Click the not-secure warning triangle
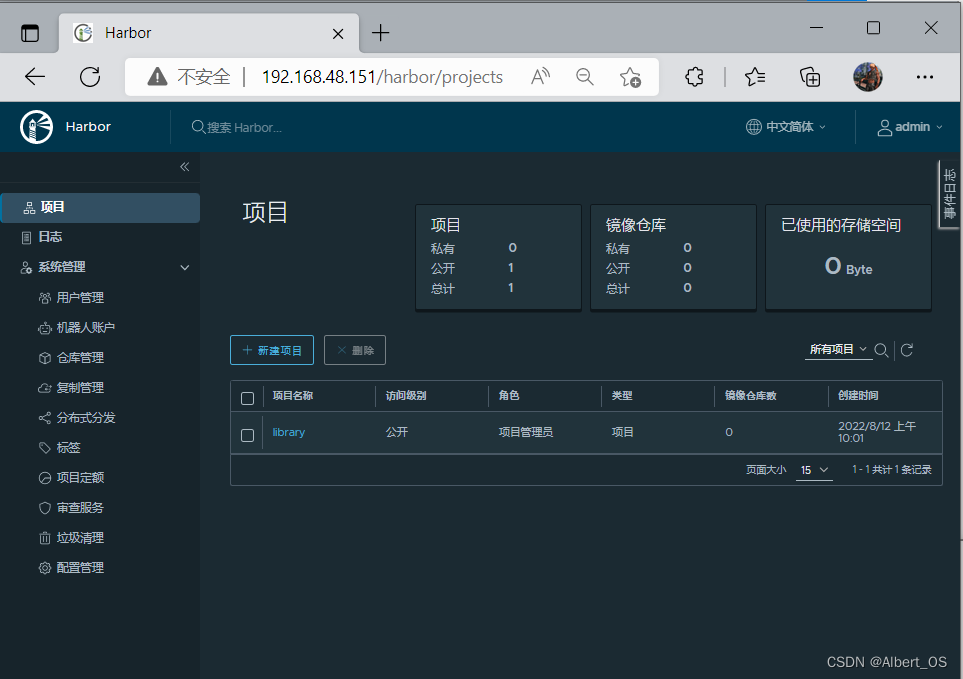Viewport: 963px width, 679px height. (157, 77)
